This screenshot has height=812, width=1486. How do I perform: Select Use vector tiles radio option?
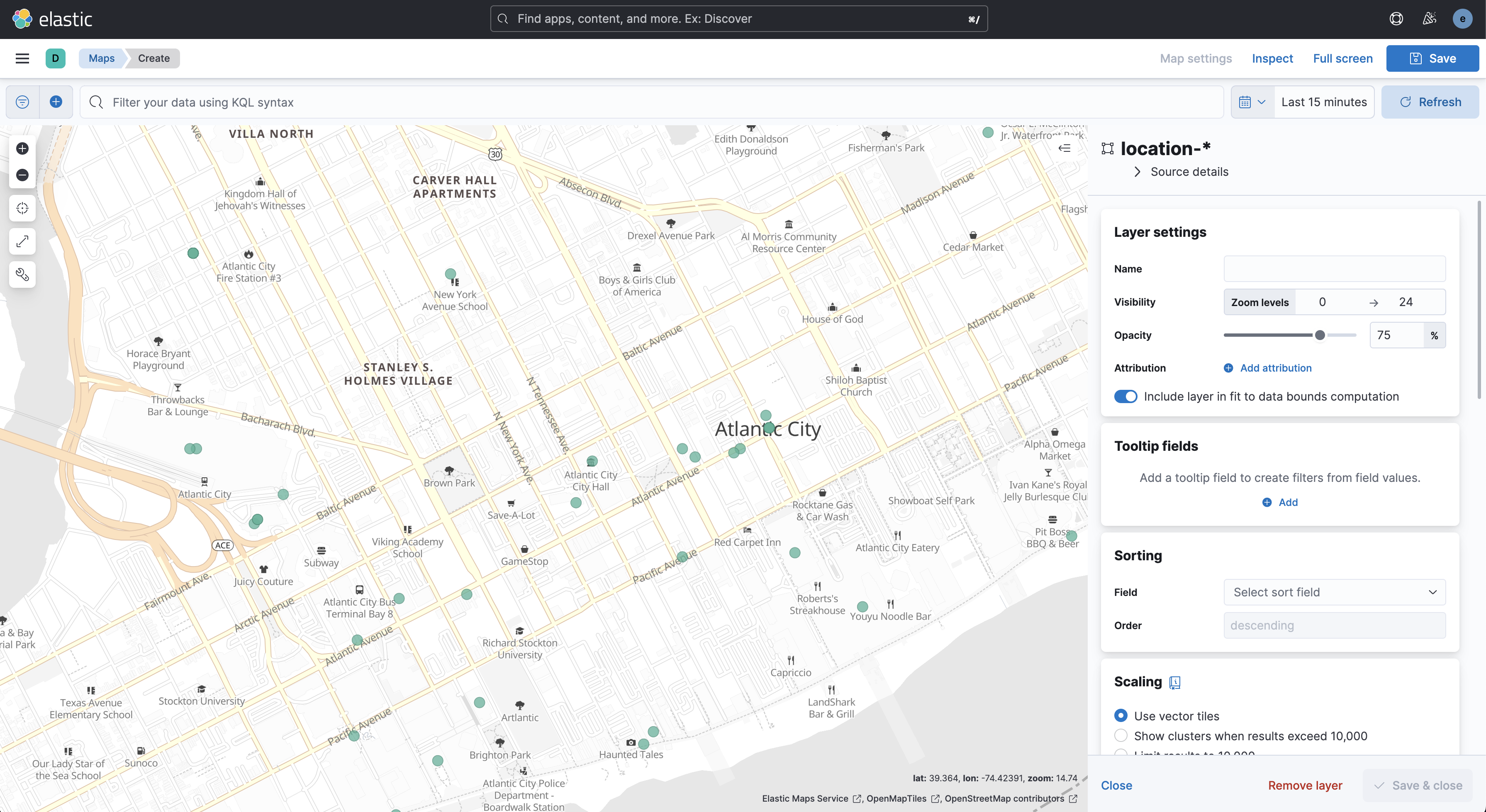coord(1120,716)
